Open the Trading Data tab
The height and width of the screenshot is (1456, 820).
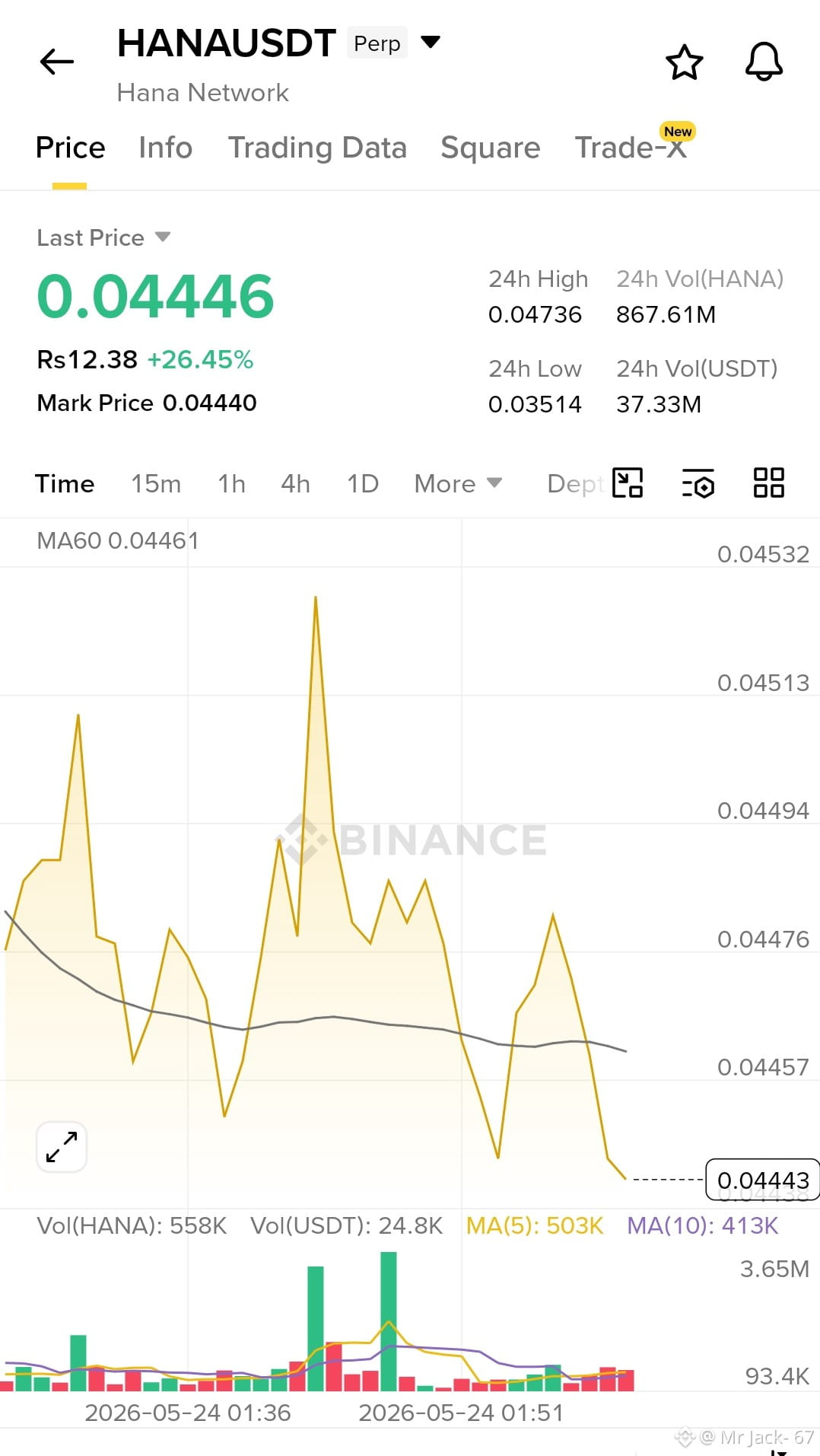click(x=317, y=148)
